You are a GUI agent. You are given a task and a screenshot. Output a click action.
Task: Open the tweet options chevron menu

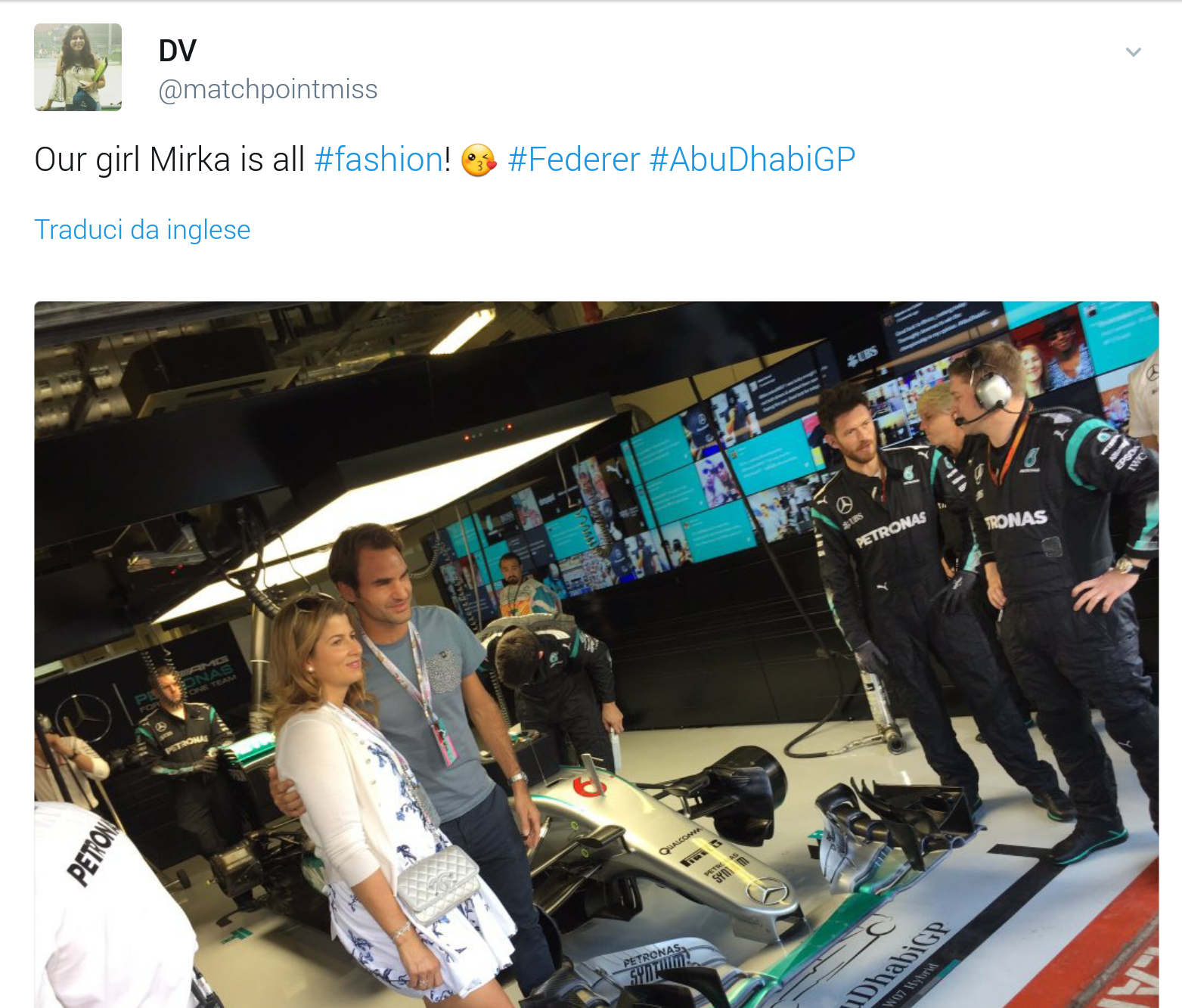[x=1133, y=52]
